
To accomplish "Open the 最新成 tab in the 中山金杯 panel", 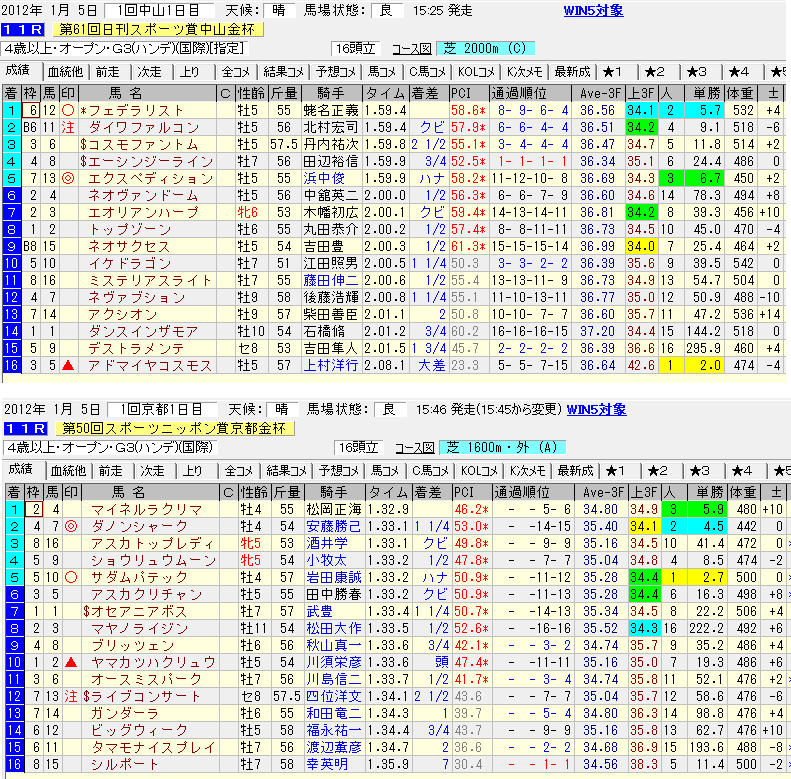I will 572,72.
